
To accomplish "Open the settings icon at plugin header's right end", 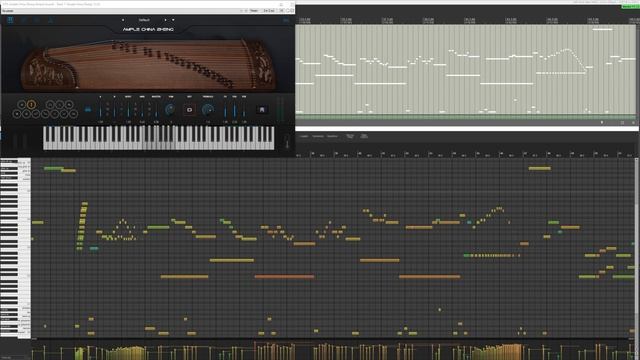I will tap(286, 20).
